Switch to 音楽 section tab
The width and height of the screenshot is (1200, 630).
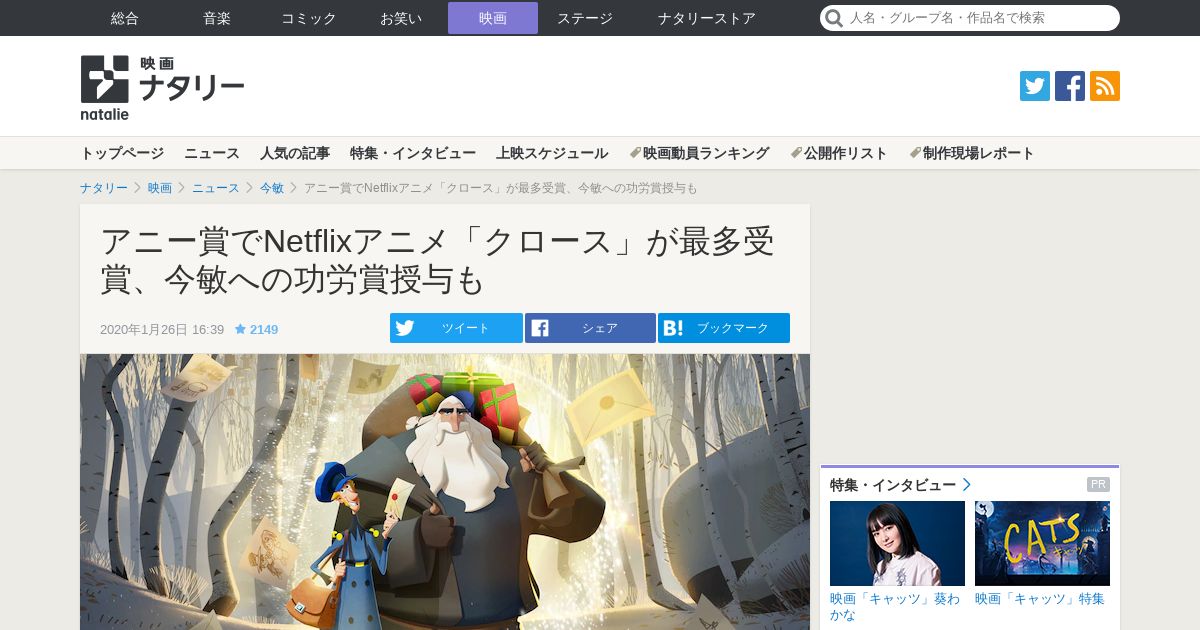point(217,18)
